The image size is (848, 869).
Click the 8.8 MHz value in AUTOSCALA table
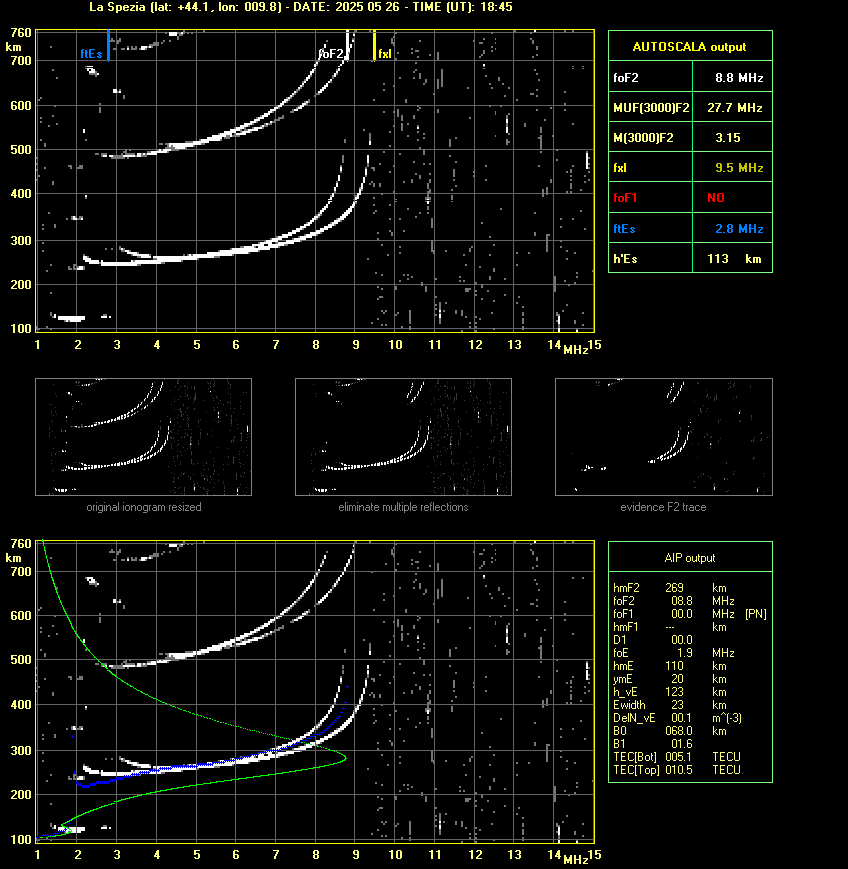point(739,78)
